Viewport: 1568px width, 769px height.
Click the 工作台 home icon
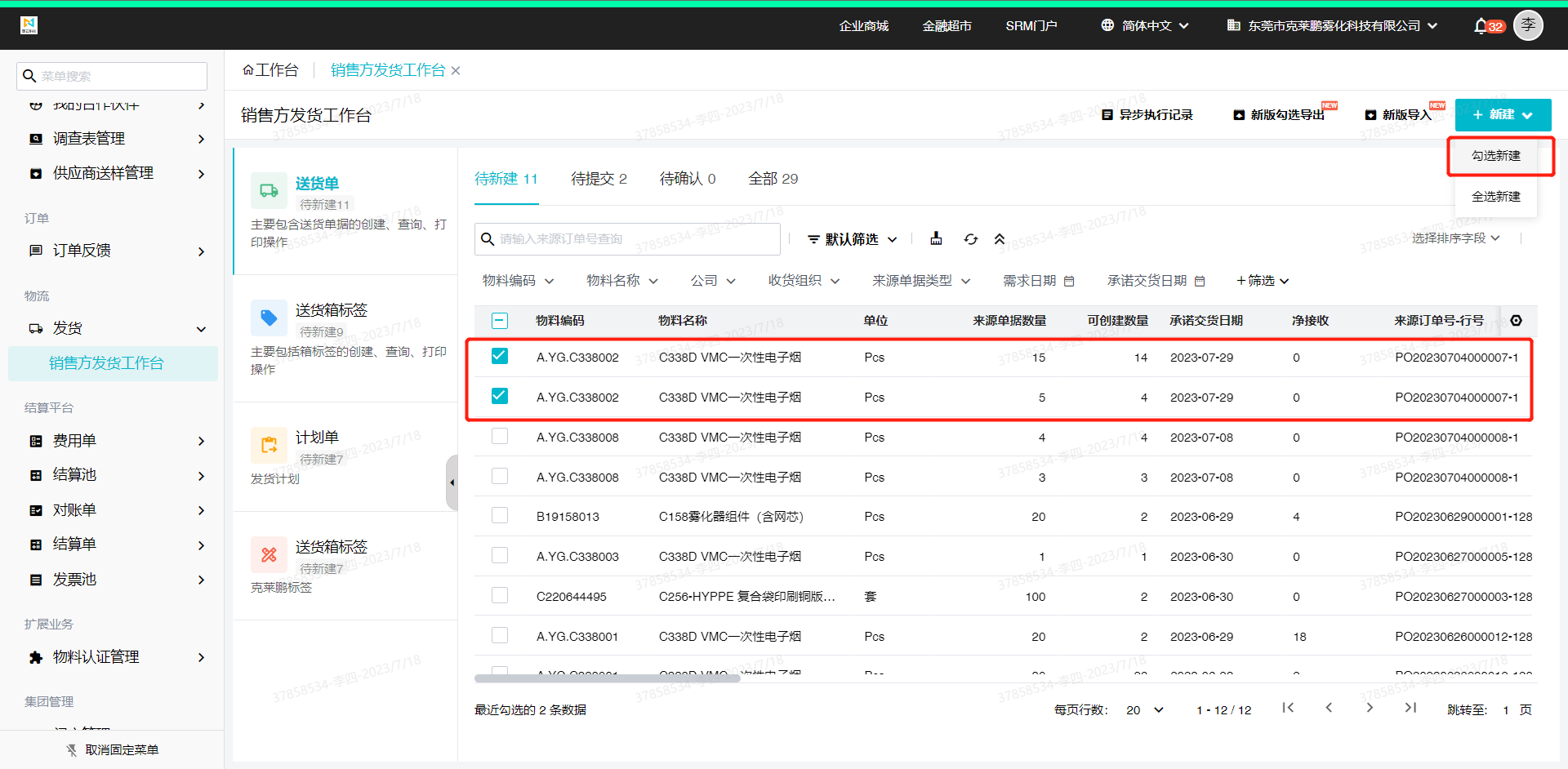coord(248,70)
